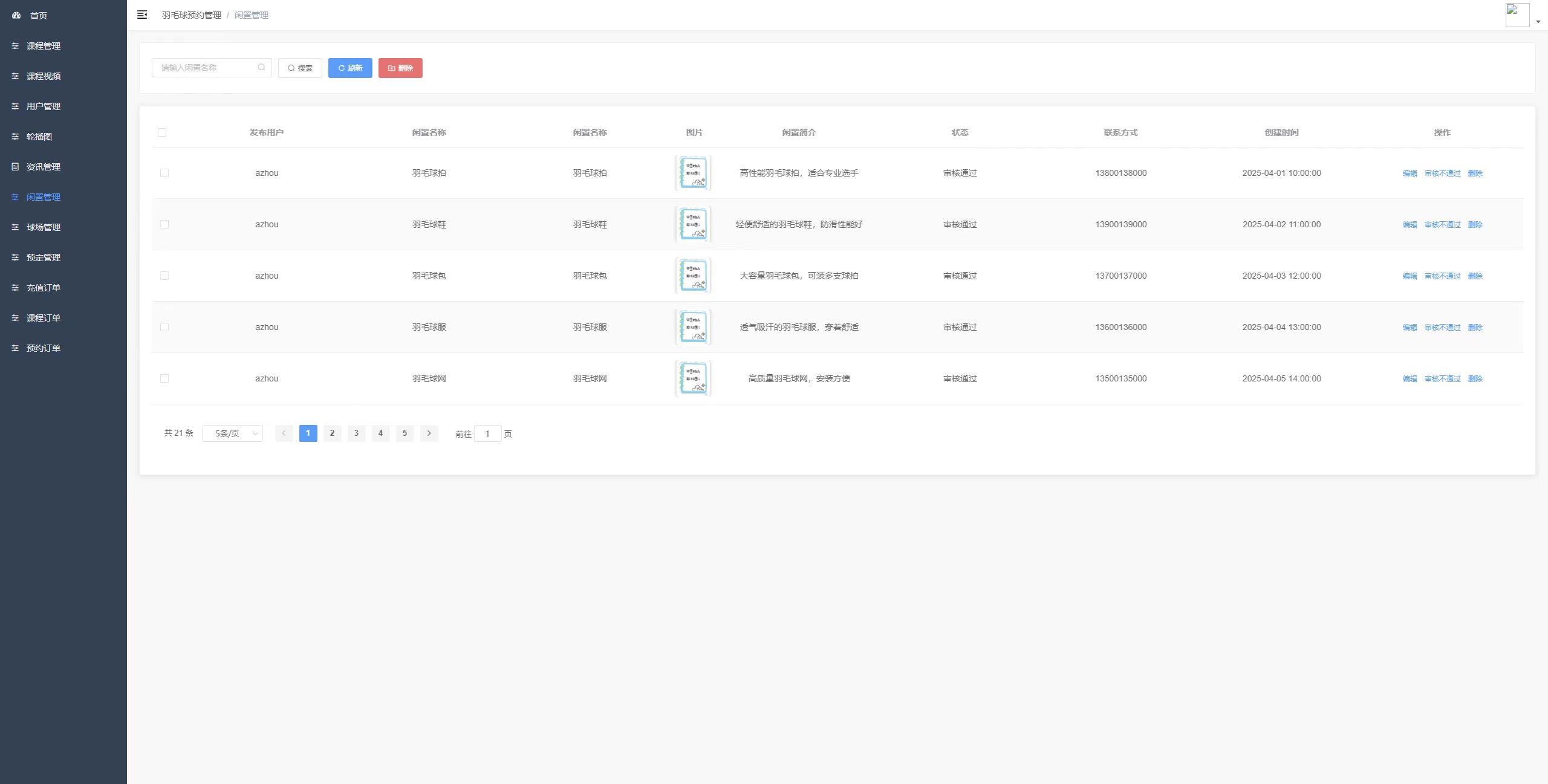Image resolution: width=1548 pixels, height=784 pixels.
Task: Open 预约订单 menu item
Action: point(63,348)
